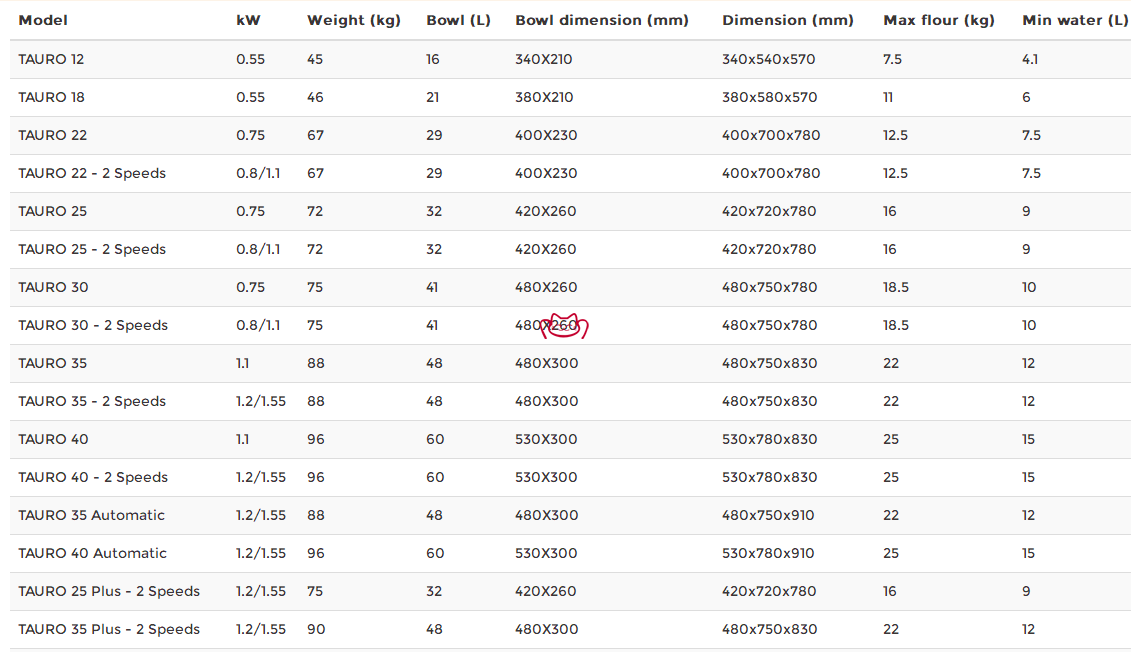Viewport: 1131px width, 652px height.
Task: Click dimension value 340x540x570
Action: 769,59
